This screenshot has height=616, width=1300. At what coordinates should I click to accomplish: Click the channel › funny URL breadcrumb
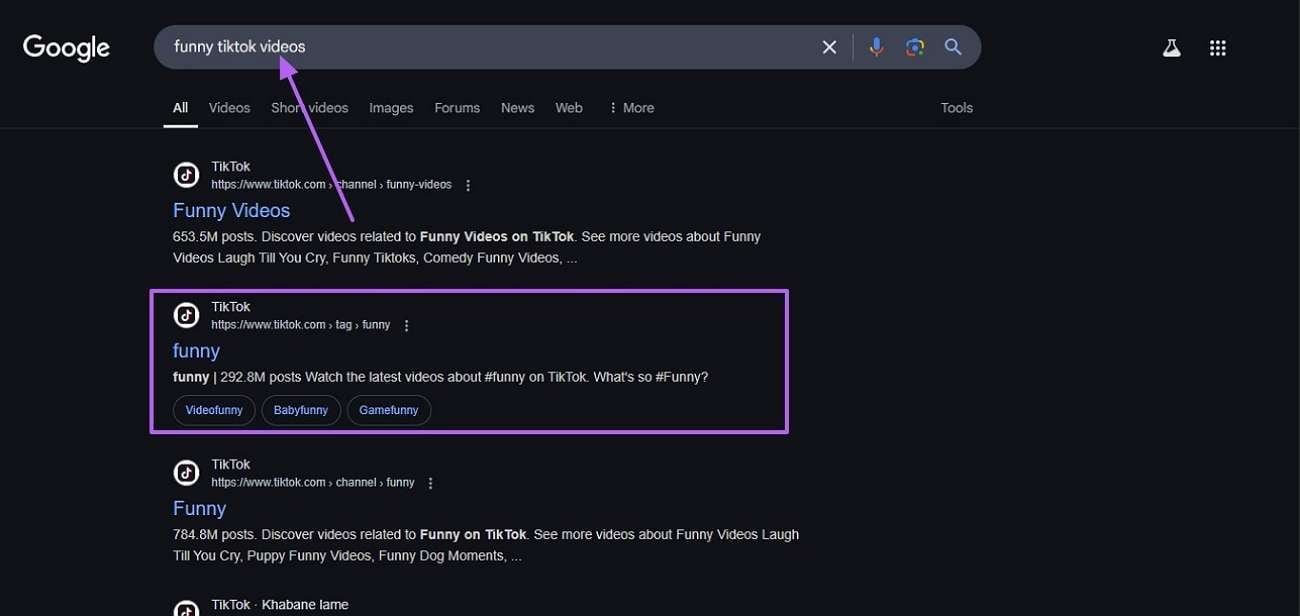point(313,483)
